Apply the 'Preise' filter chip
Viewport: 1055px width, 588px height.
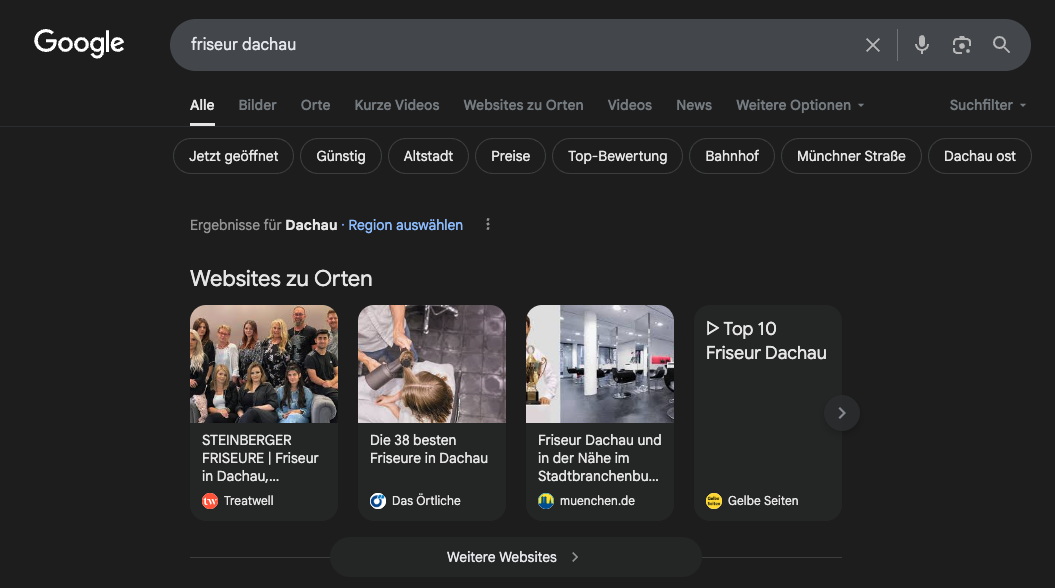click(x=511, y=156)
